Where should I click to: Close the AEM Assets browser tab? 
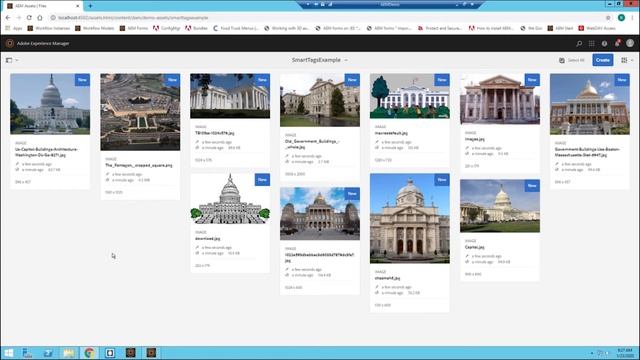click(78, 6)
